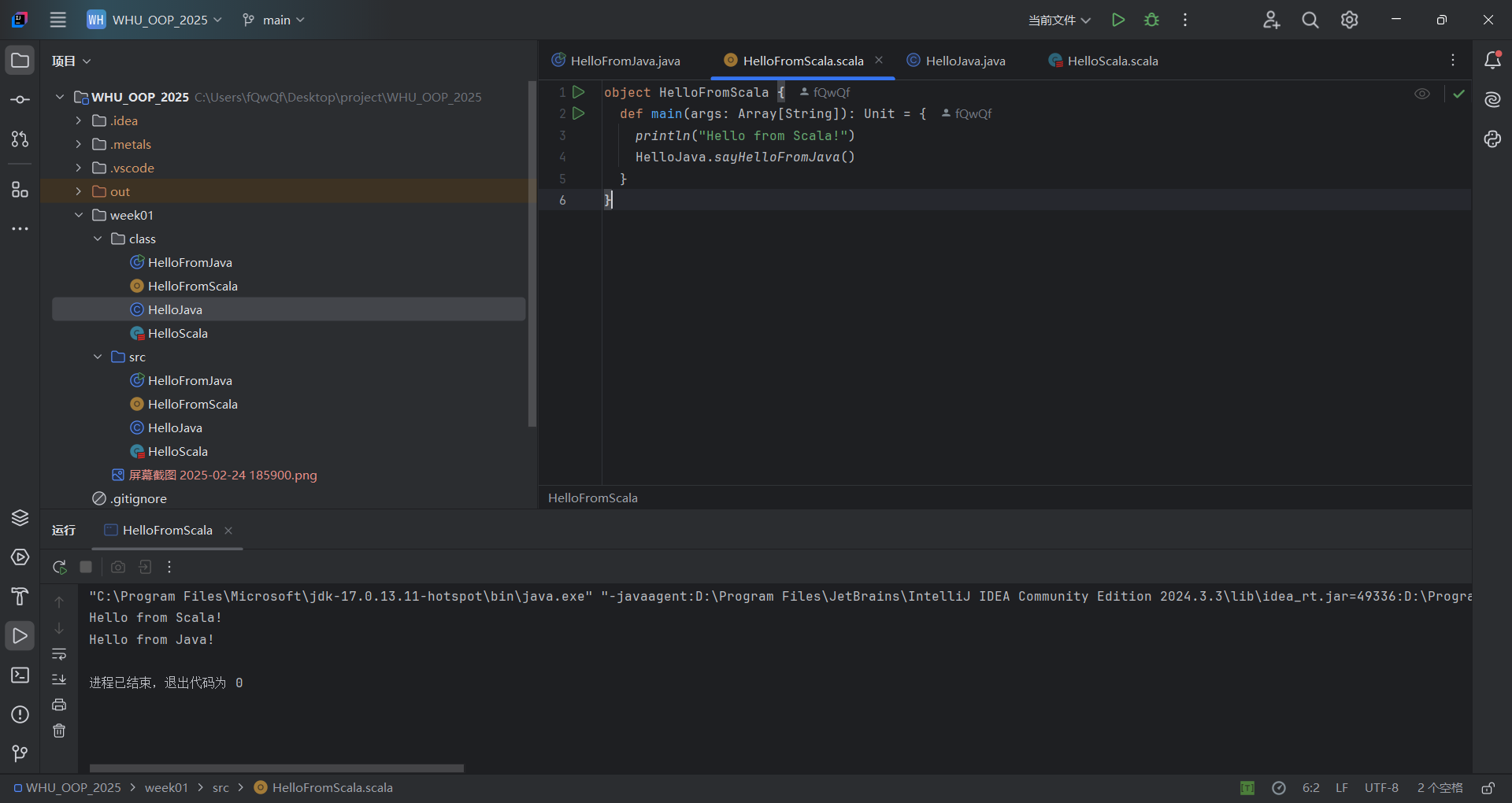Show more tool windows ellipsis
1512x803 pixels.
(x=20, y=229)
